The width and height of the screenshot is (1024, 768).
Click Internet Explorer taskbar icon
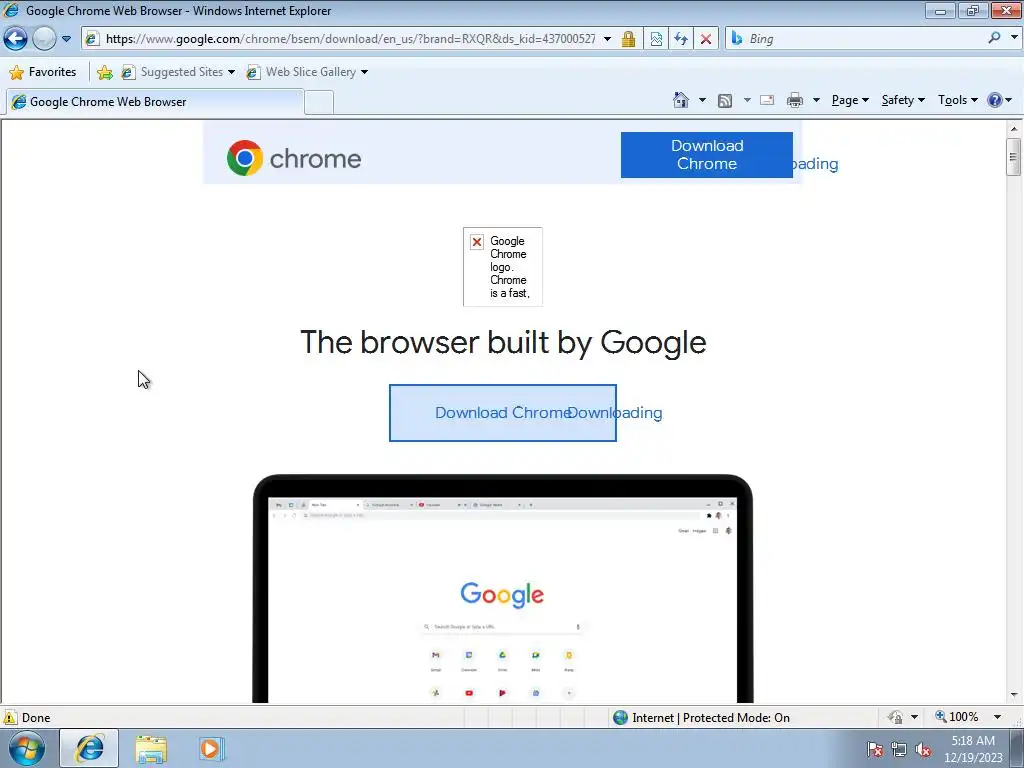pyautogui.click(x=89, y=748)
